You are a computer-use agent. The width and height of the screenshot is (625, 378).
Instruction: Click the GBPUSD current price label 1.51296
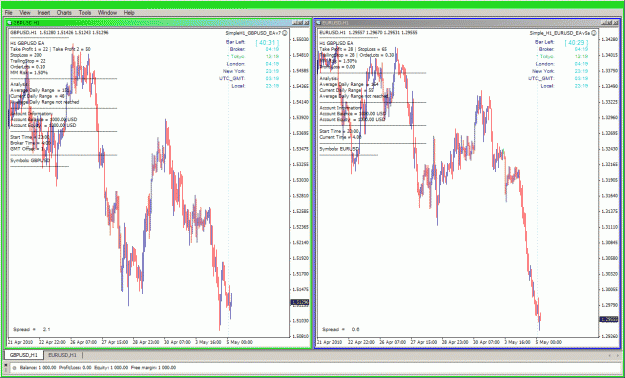click(x=300, y=302)
